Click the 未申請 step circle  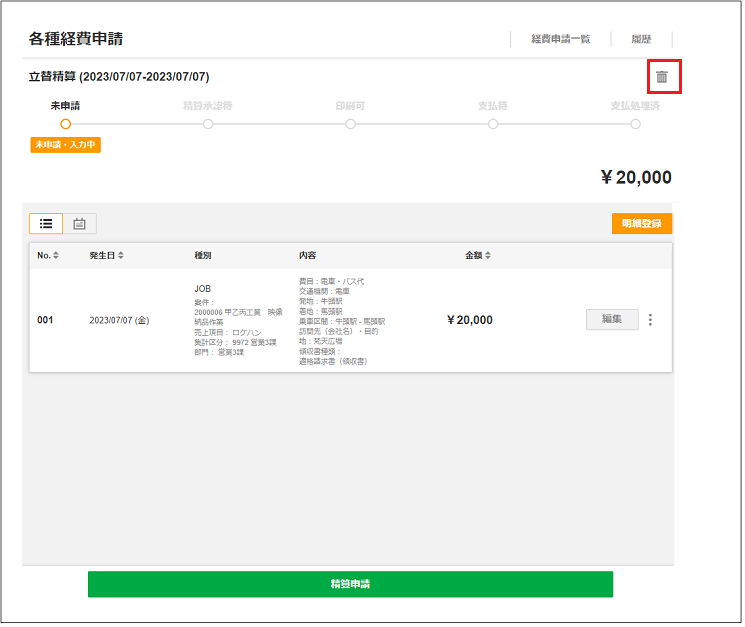66,125
